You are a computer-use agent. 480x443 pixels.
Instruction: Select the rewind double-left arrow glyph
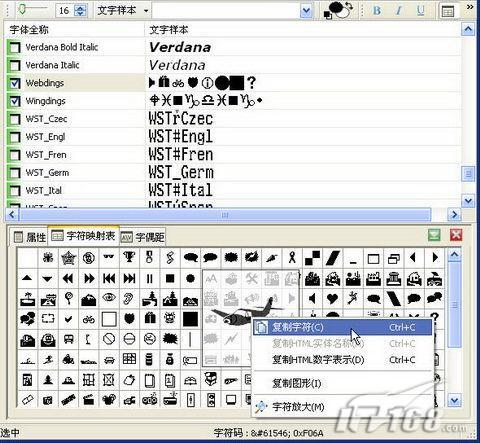[68, 278]
